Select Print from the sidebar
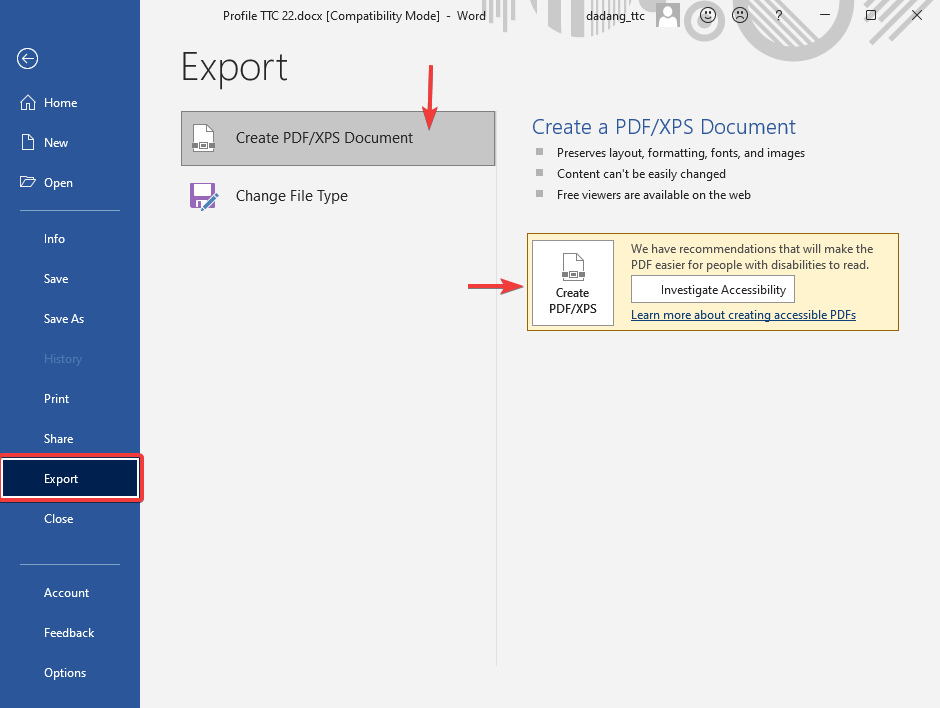The height and width of the screenshot is (708, 940). click(x=56, y=398)
